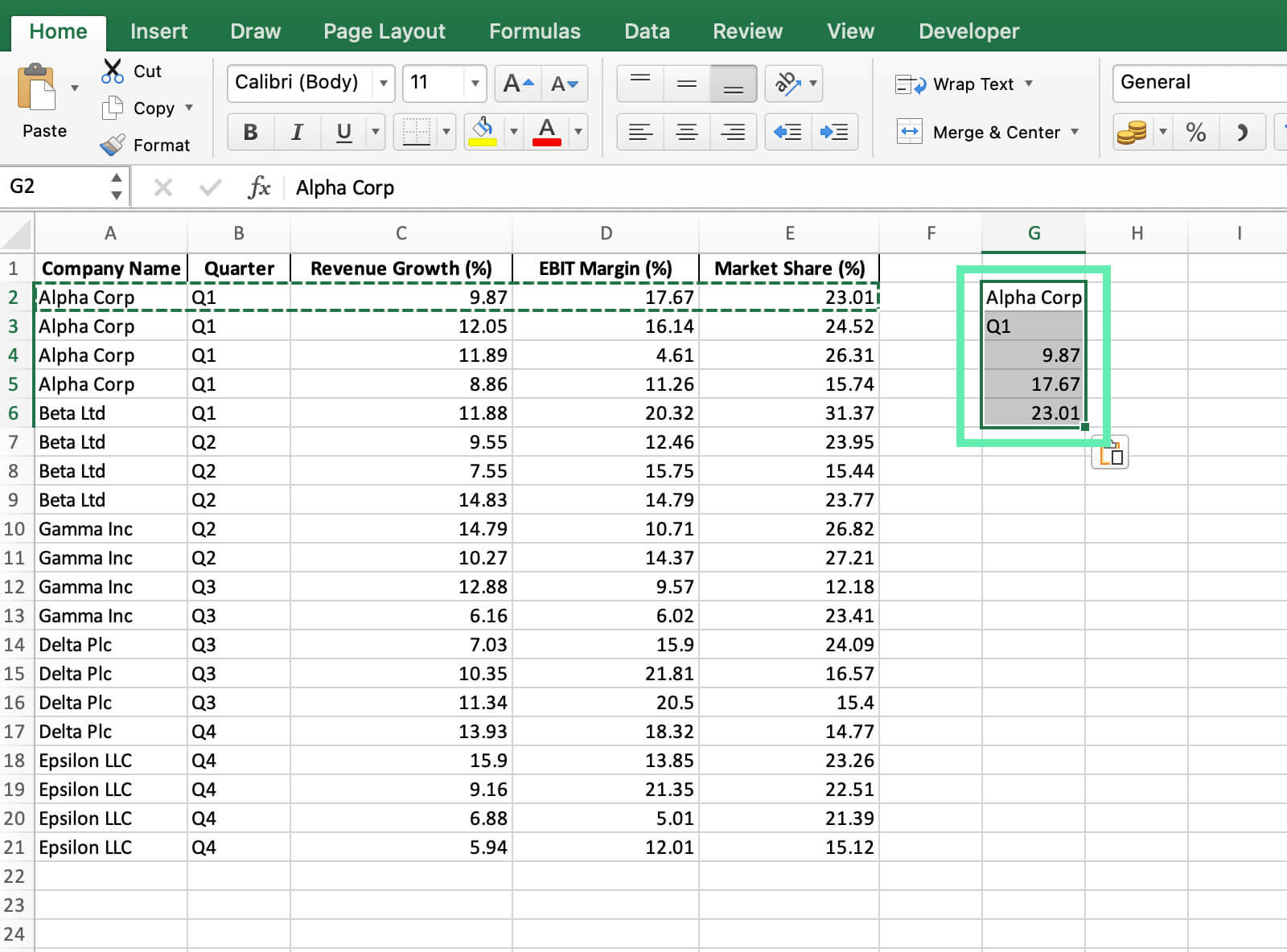This screenshot has height=952, width=1287.
Task: Set middle vertical alignment
Action: point(687,83)
